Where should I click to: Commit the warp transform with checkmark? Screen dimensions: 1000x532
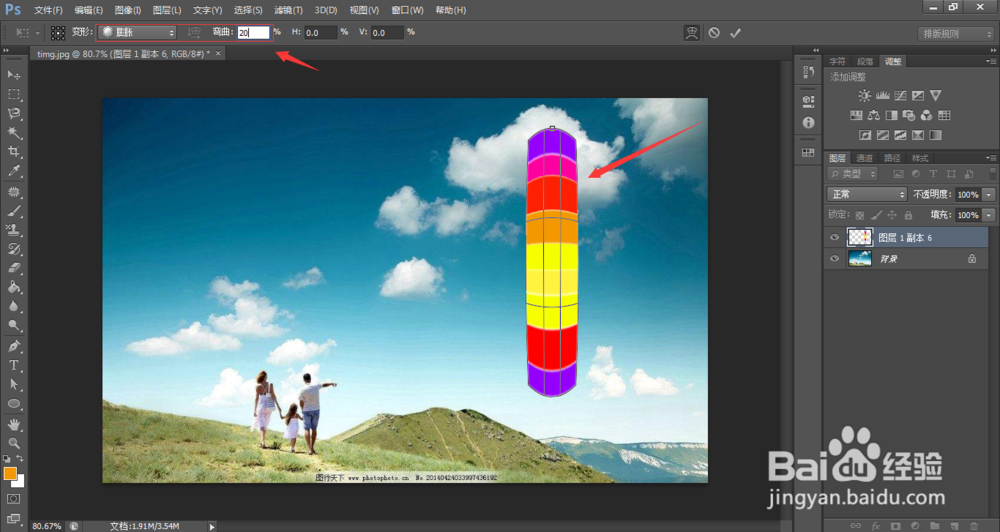pyautogui.click(x=735, y=33)
